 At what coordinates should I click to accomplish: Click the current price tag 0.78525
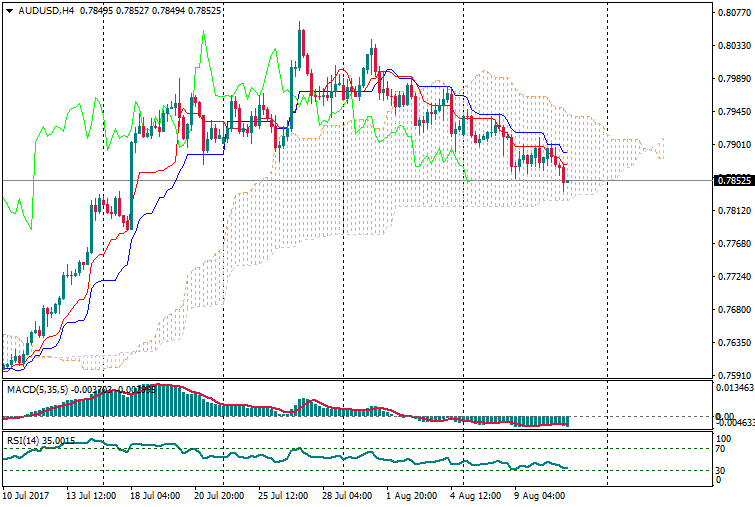click(731, 180)
